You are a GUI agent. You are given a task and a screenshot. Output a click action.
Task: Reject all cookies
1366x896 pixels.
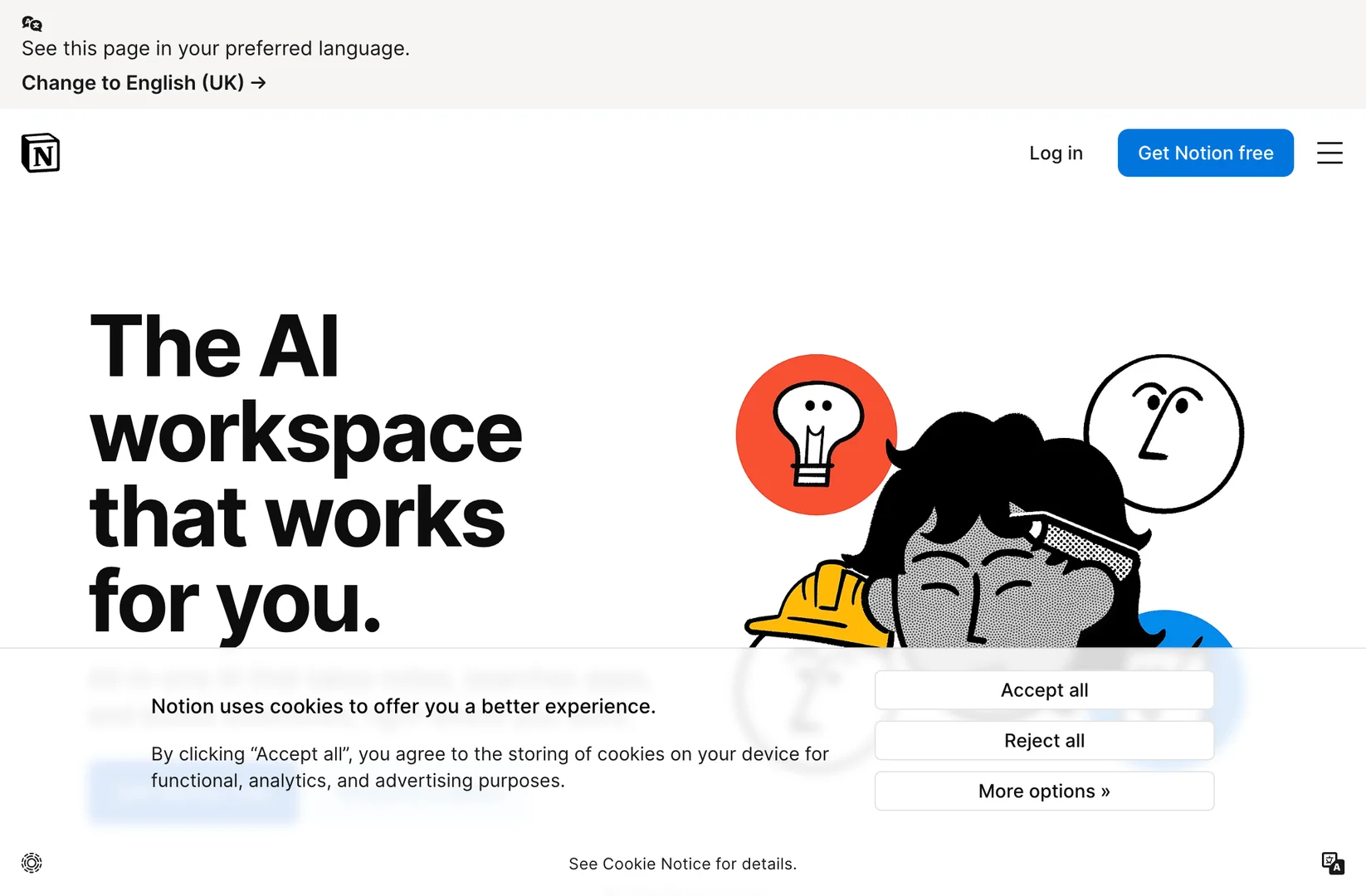1043,740
